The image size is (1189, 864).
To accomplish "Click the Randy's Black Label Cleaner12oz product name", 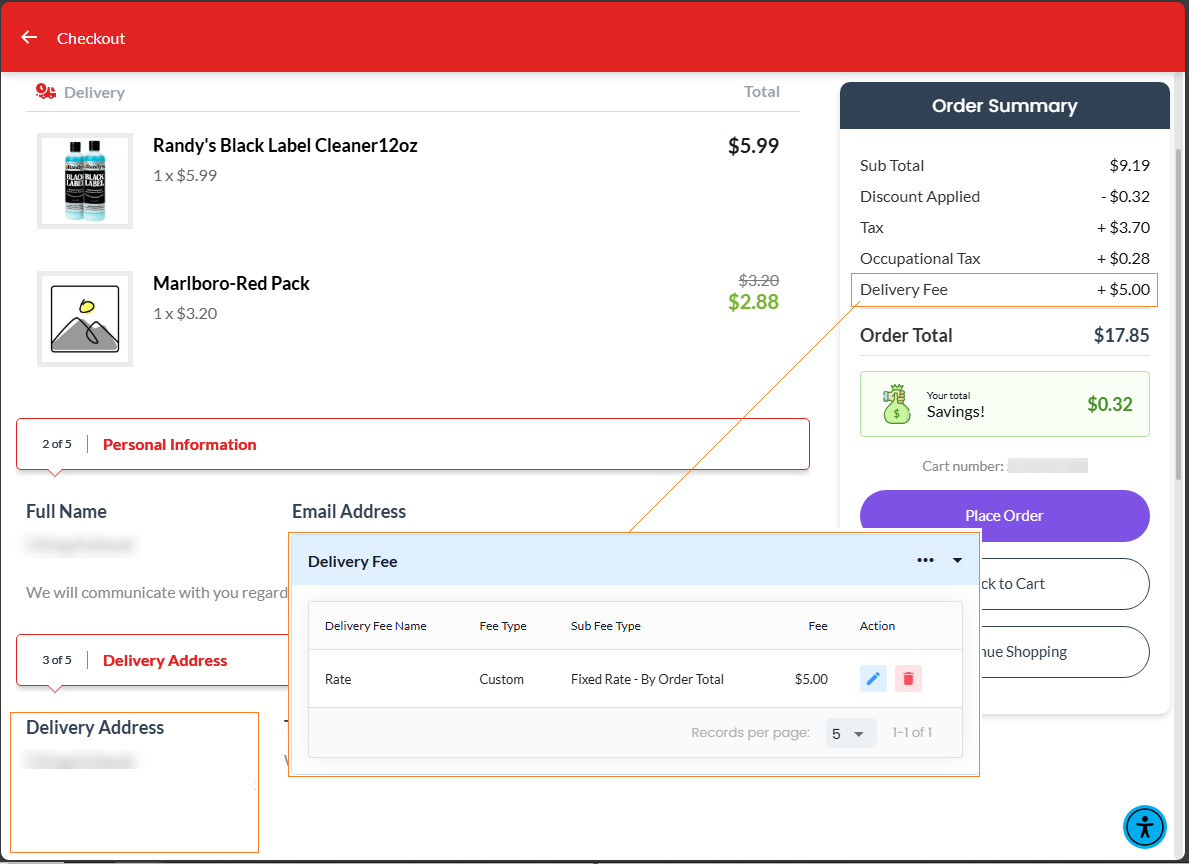I will (x=285, y=146).
